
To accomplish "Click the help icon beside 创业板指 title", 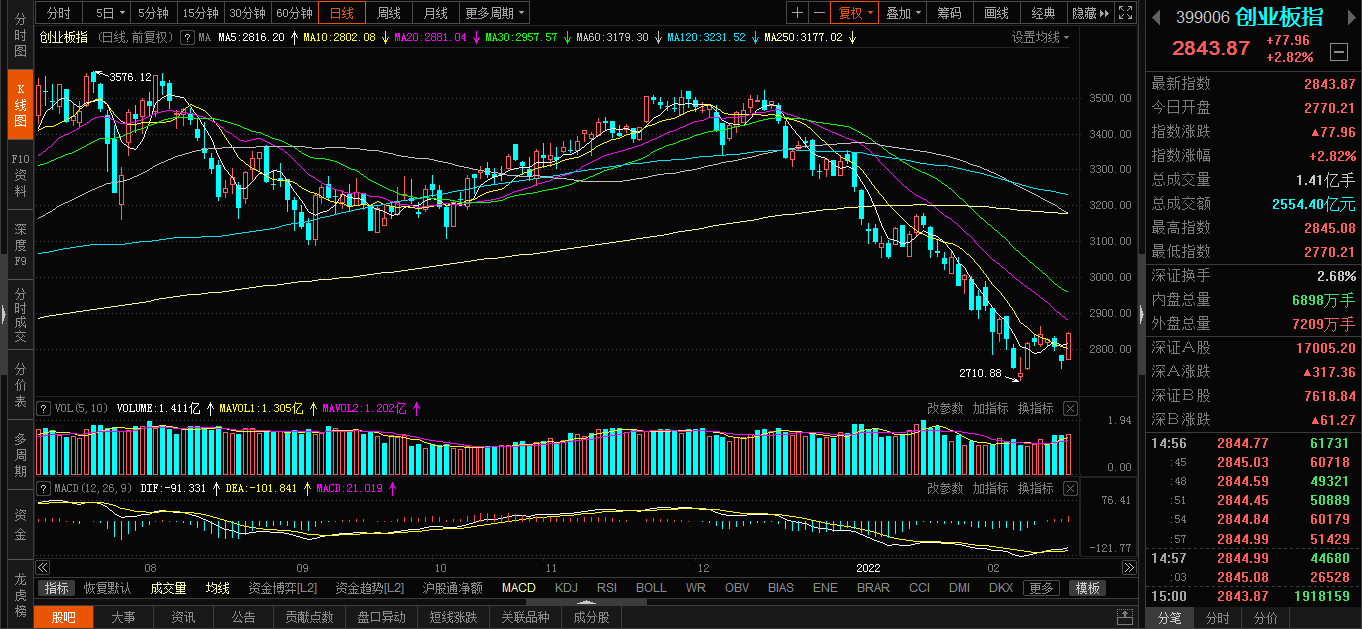I will (186, 37).
